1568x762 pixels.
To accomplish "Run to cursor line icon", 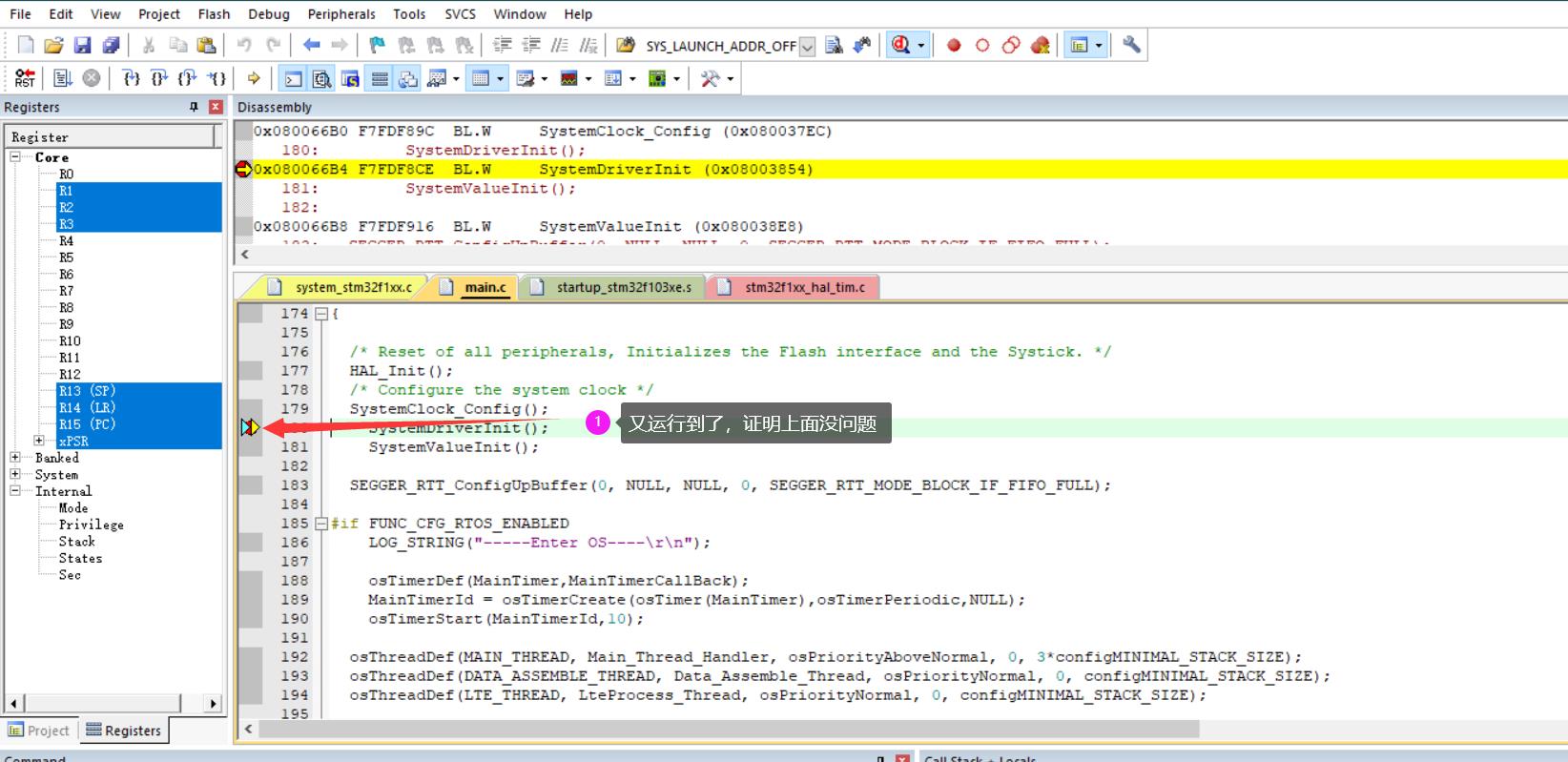I will pos(217,78).
